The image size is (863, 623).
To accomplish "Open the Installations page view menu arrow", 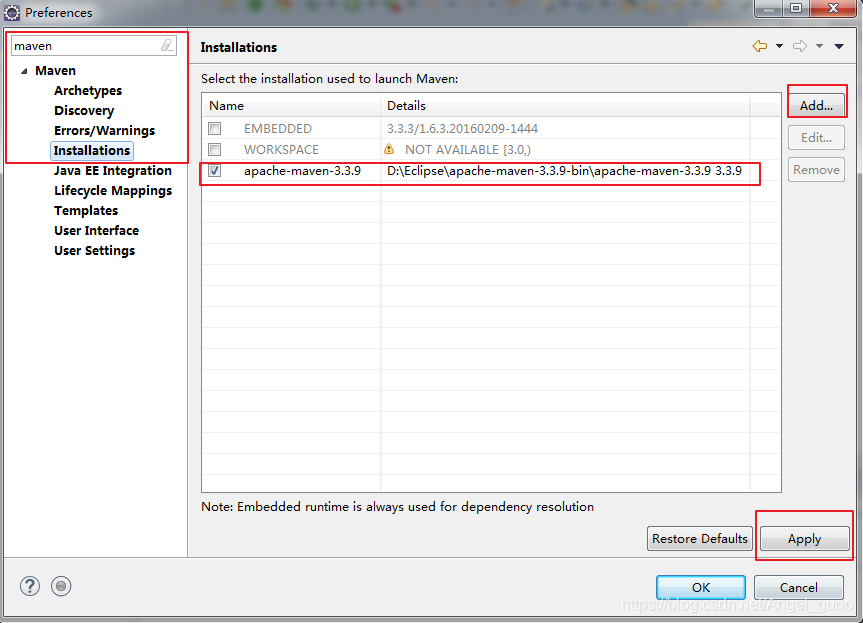I will tap(839, 46).
